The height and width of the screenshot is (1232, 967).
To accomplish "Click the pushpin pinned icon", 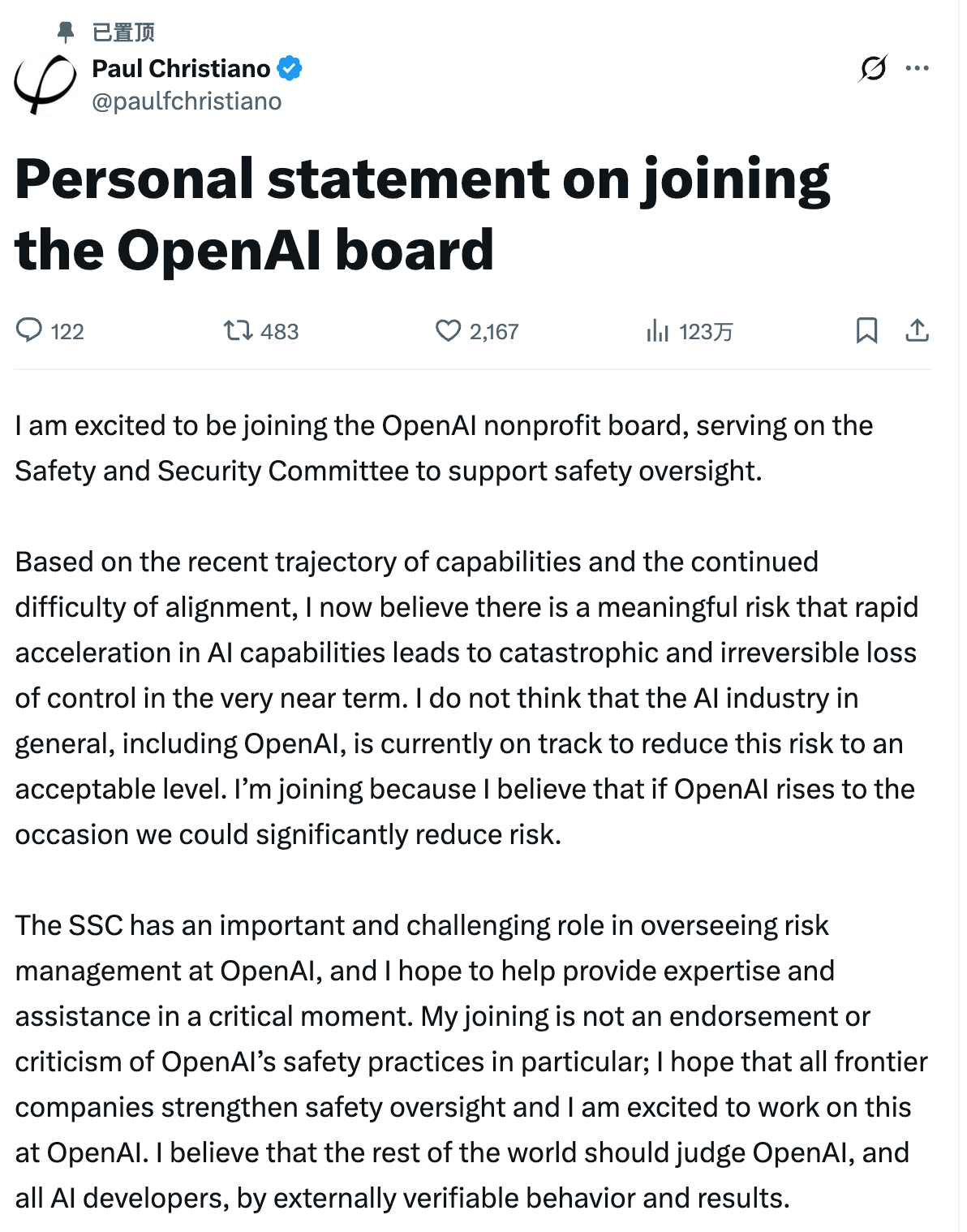I will pos(66,32).
